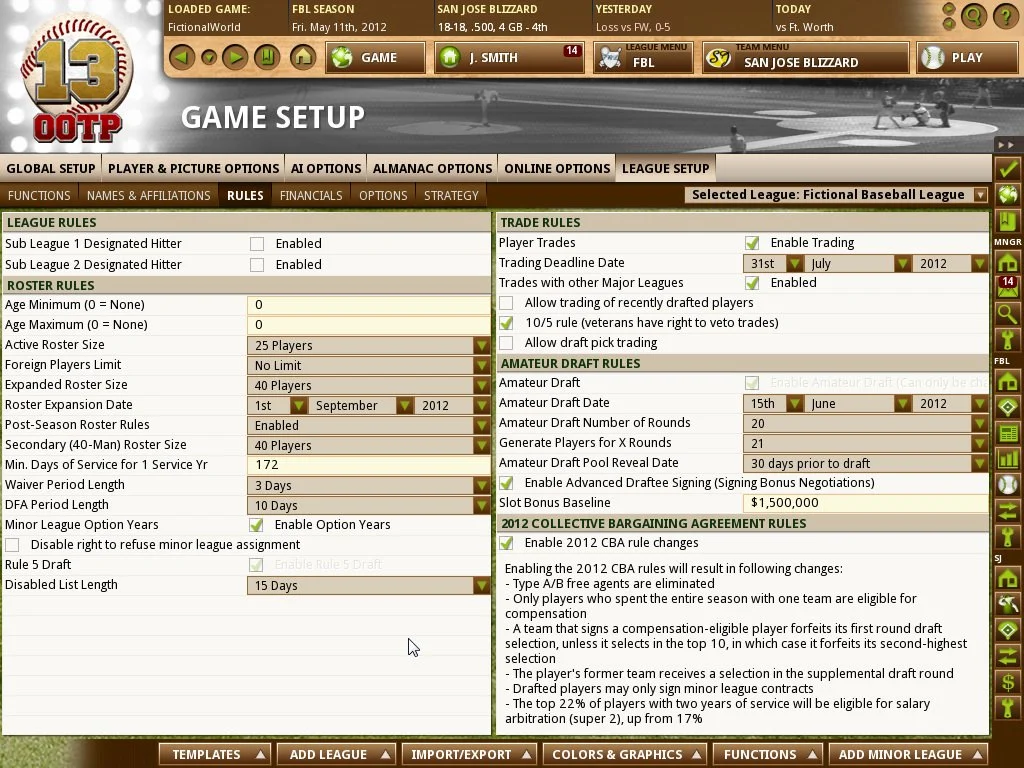Open the Global Setup tab
1024x768 pixels.
click(x=51, y=168)
